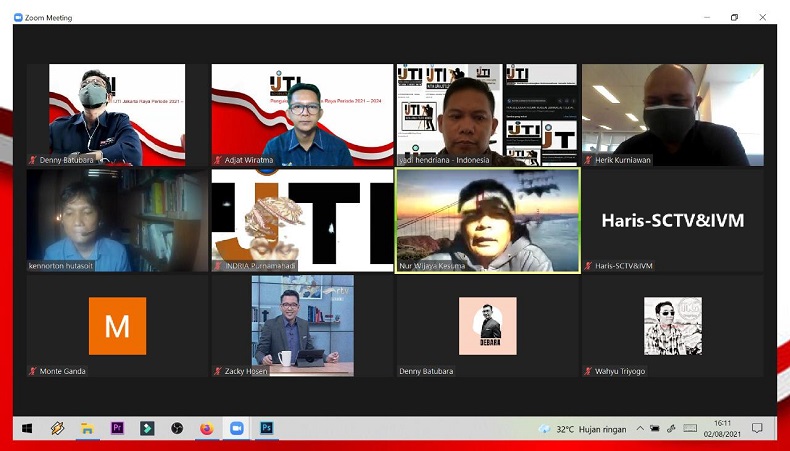The height and width of the screenshot is (451, 790).
Task: Open touch keyboard tray icon
Action: pyautogui.click(x=690, y=428)
